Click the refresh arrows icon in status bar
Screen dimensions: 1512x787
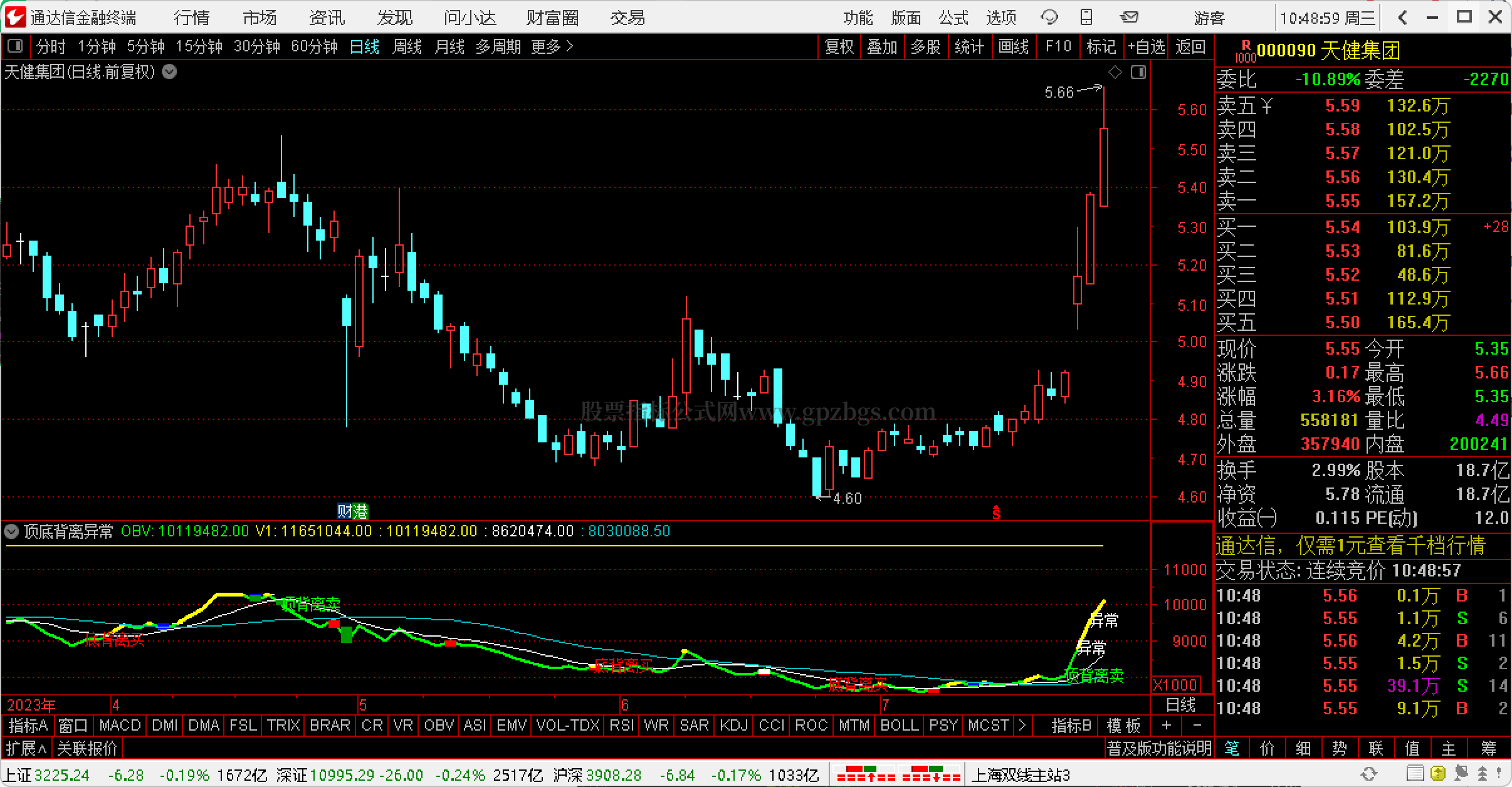pyautogui.click(x=1369, y=773)
